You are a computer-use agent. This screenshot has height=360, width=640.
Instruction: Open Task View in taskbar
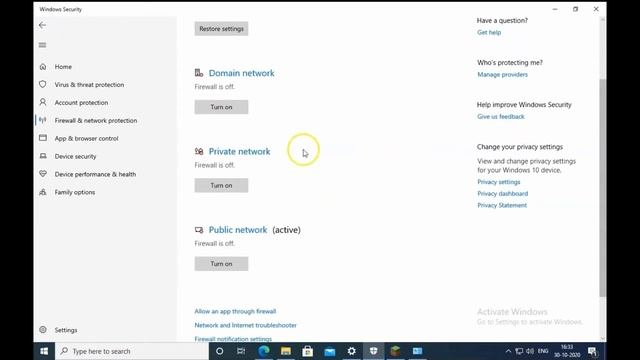(x=241, y=351)
